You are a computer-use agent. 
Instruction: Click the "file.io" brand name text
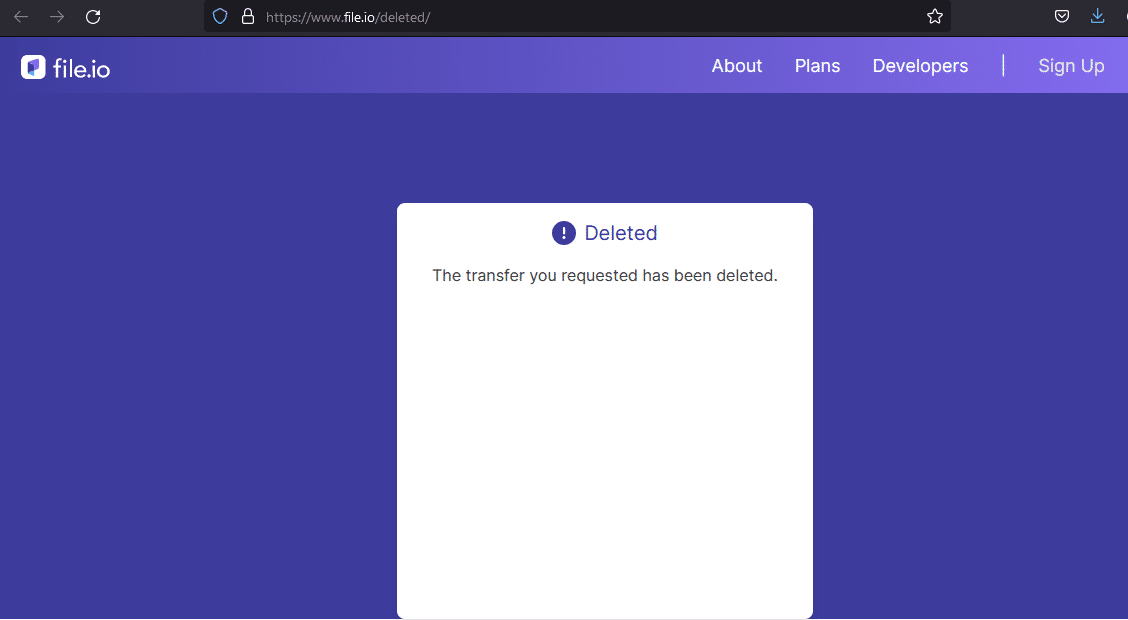click(79, 66)
